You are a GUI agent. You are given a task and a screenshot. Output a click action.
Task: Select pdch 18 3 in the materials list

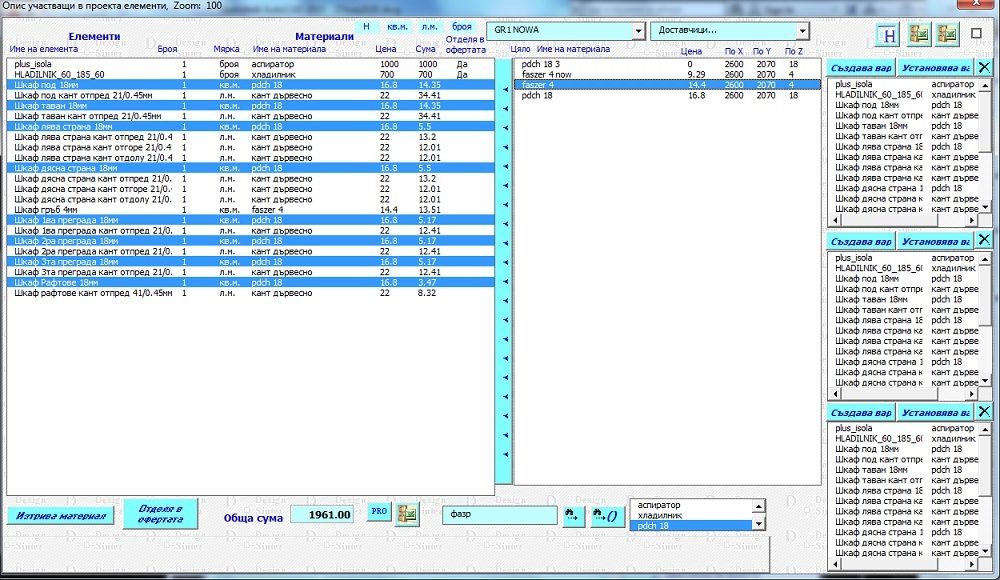(x=667, y=64)
